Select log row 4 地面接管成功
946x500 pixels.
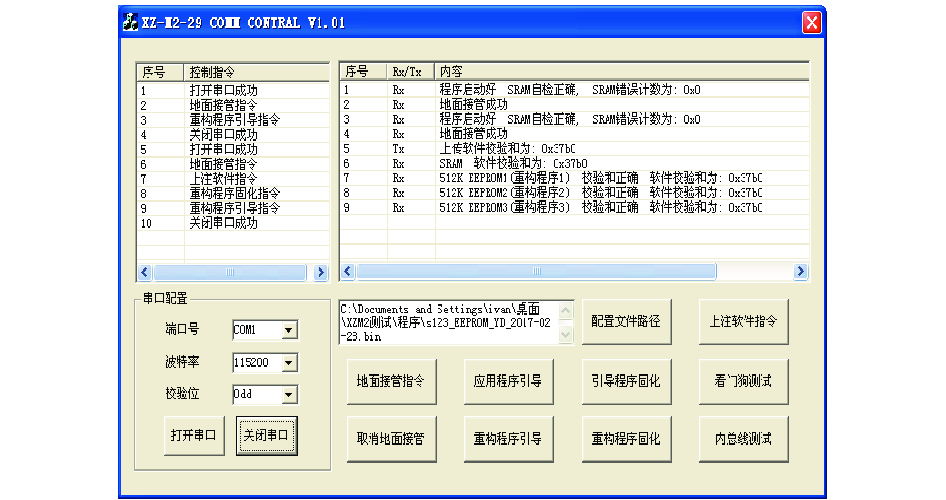(574, 134)
